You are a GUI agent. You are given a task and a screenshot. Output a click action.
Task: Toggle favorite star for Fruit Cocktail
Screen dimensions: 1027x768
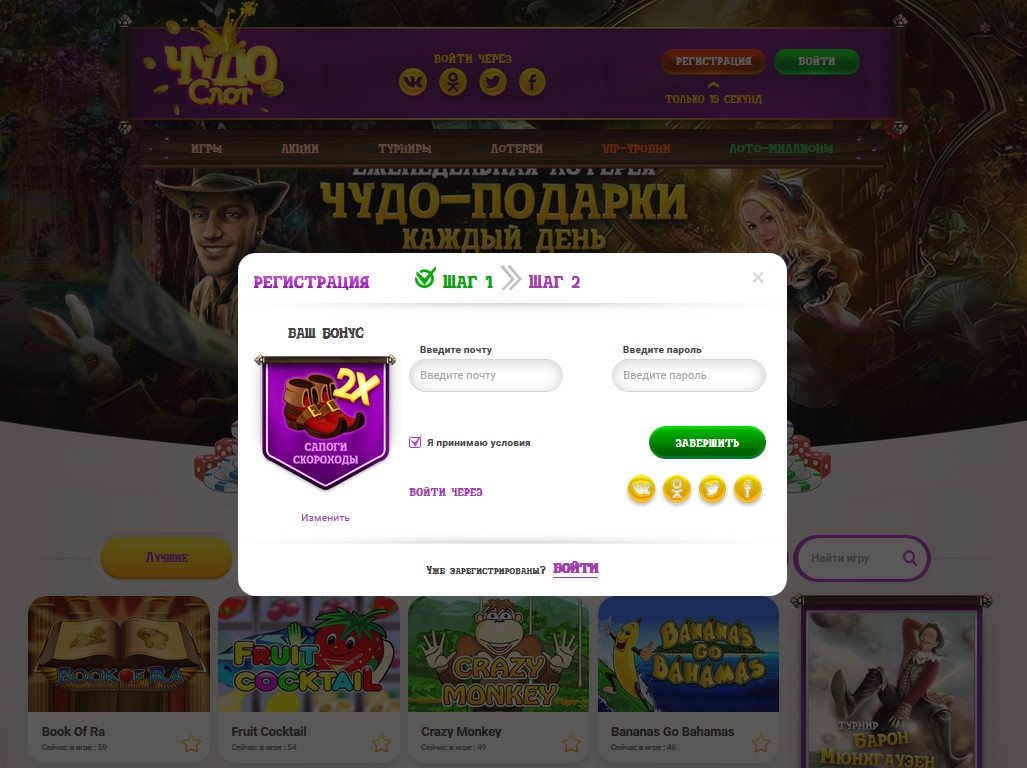pyautogui.click(x=381, y=743)
